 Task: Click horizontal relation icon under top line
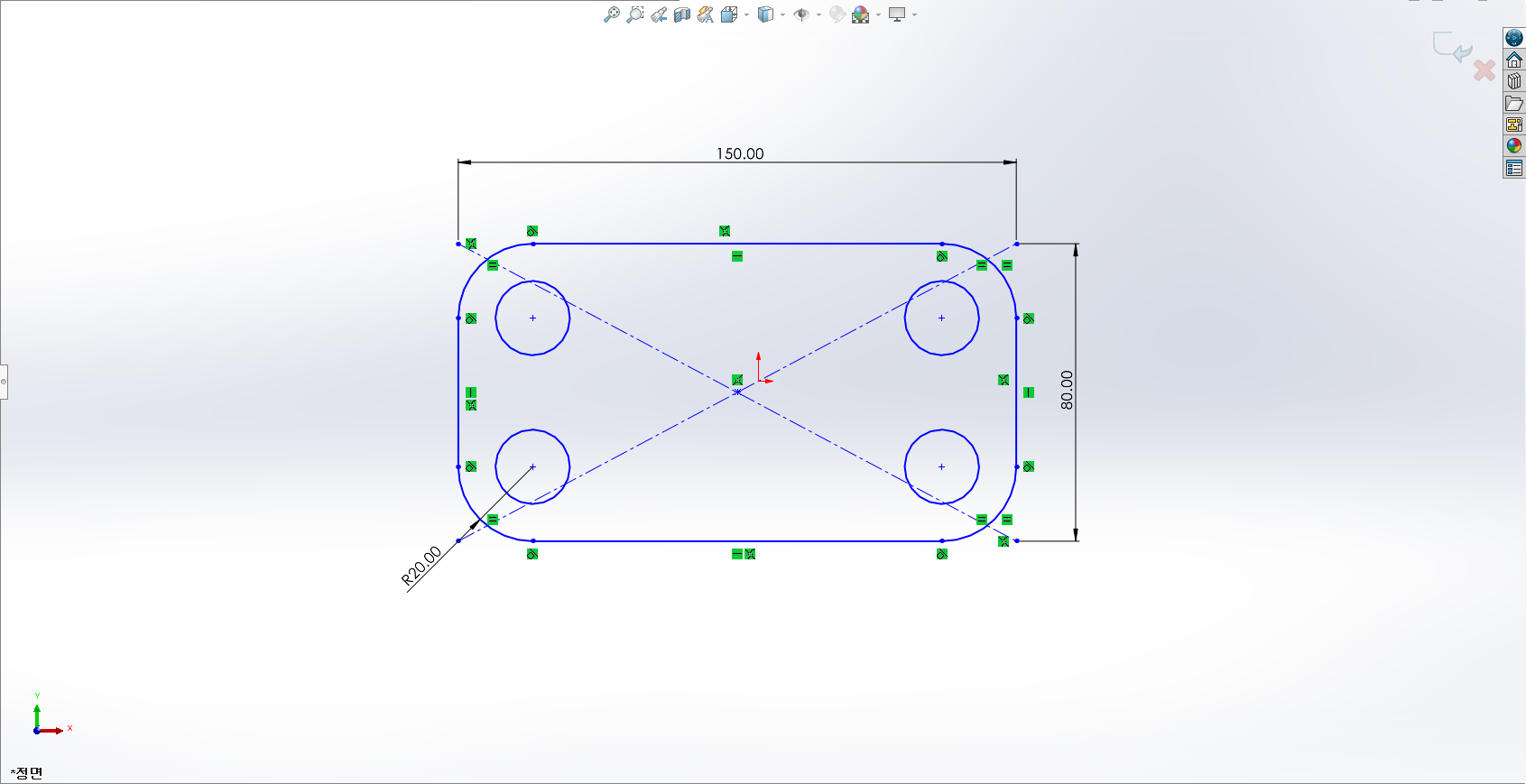[x=737, y=256]
